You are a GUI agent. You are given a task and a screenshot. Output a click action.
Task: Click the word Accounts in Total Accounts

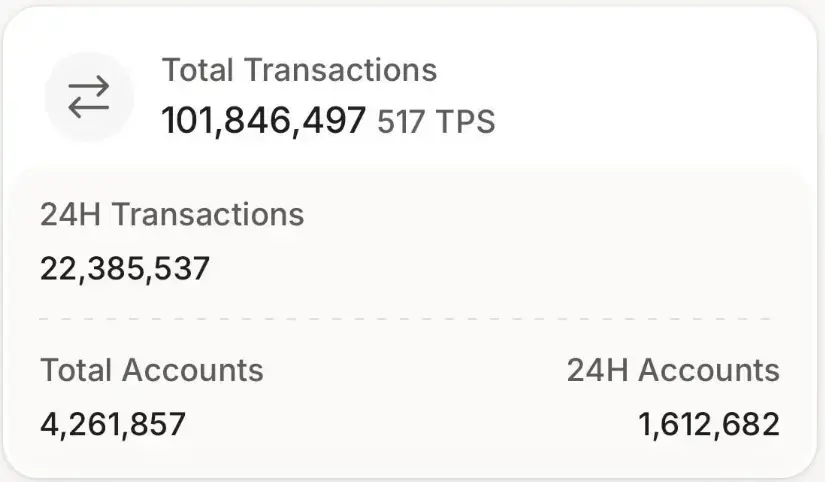click(193, 370)
